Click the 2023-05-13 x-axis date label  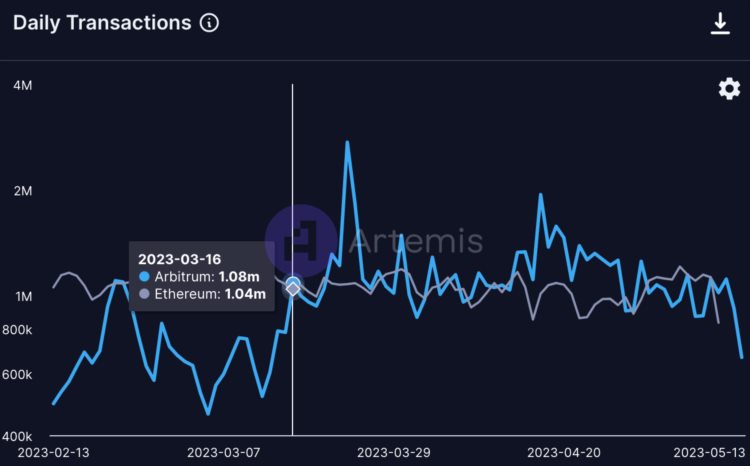click(x=712, y=452)
